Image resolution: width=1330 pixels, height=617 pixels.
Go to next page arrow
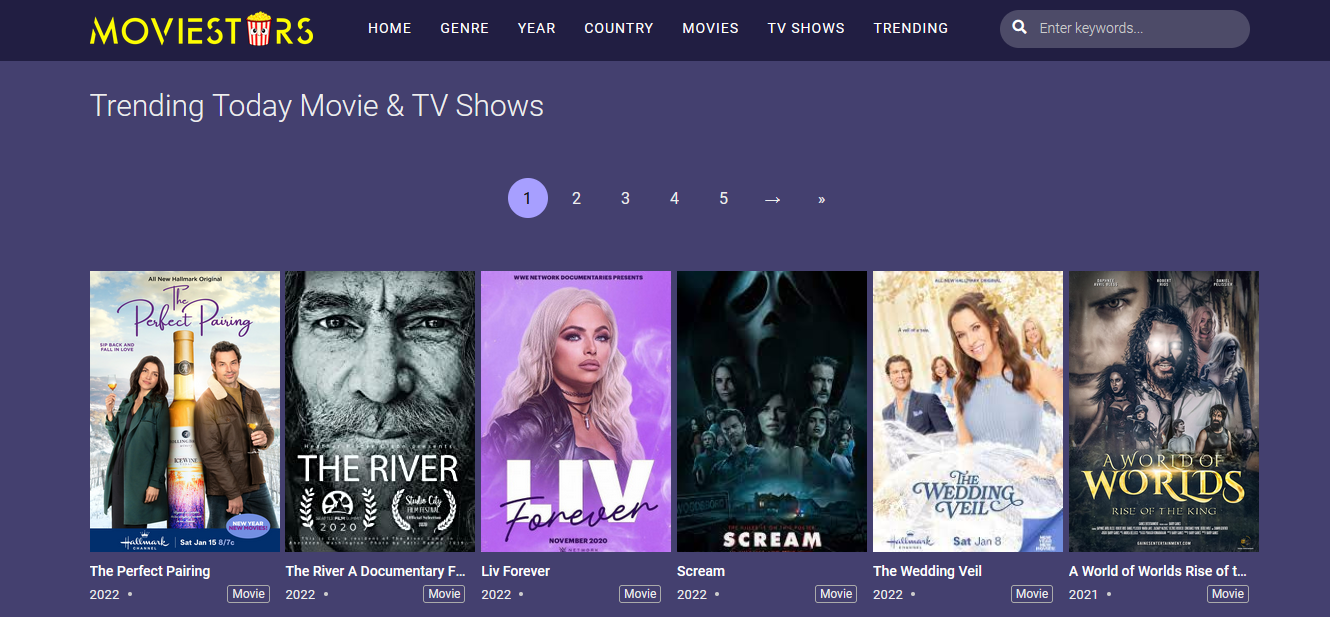click(772, 199)
